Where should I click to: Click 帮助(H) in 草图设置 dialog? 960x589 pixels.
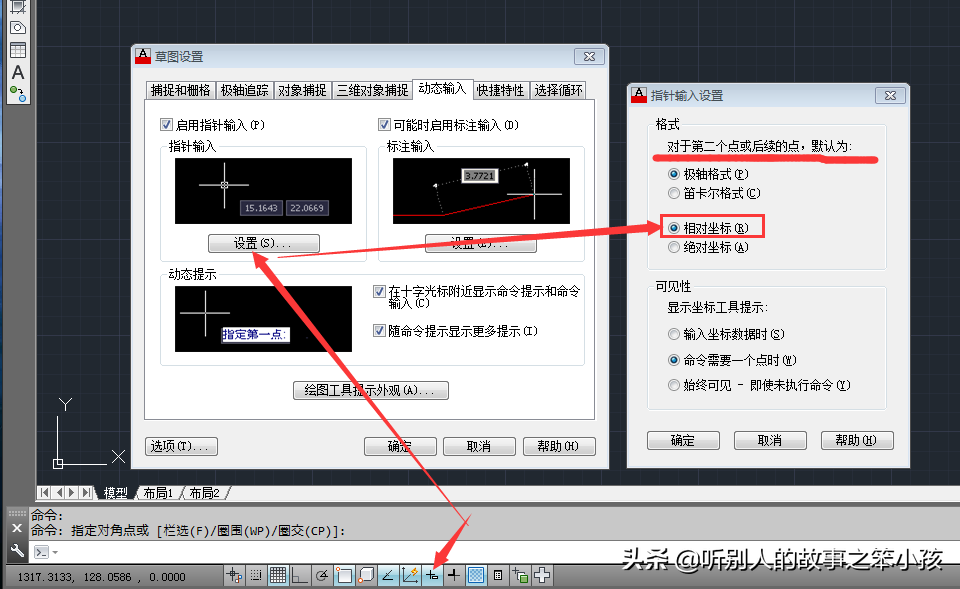(x=559, y=446)
